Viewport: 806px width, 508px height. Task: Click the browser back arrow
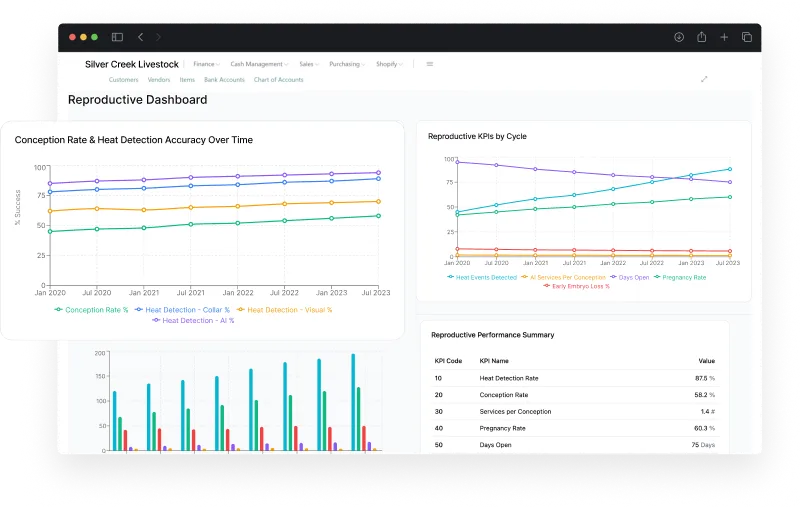point(140,37)
